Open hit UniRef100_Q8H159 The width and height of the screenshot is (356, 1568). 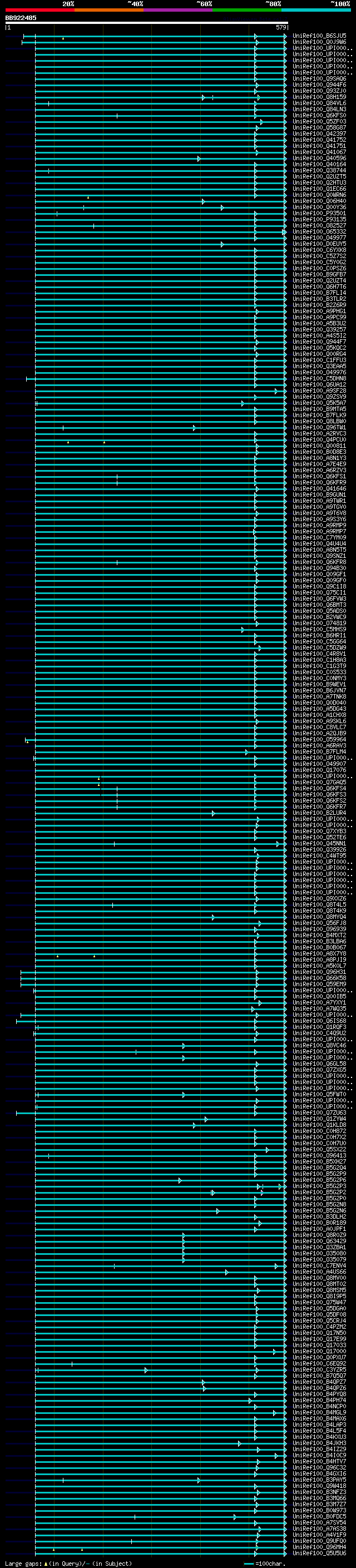(319, 97)
